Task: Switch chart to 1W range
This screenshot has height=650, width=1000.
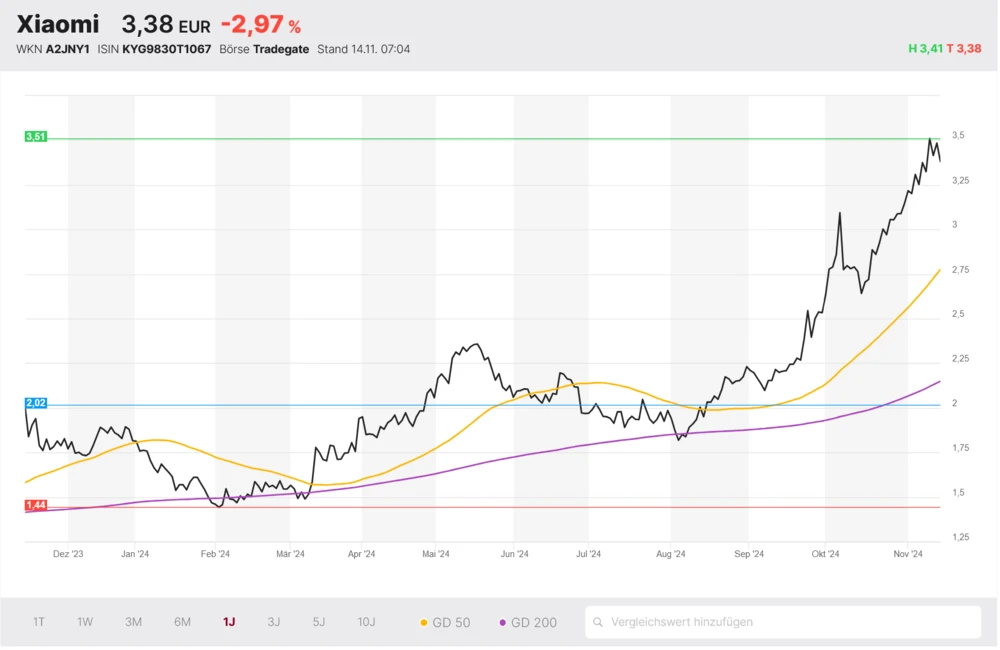Action: 85,622
